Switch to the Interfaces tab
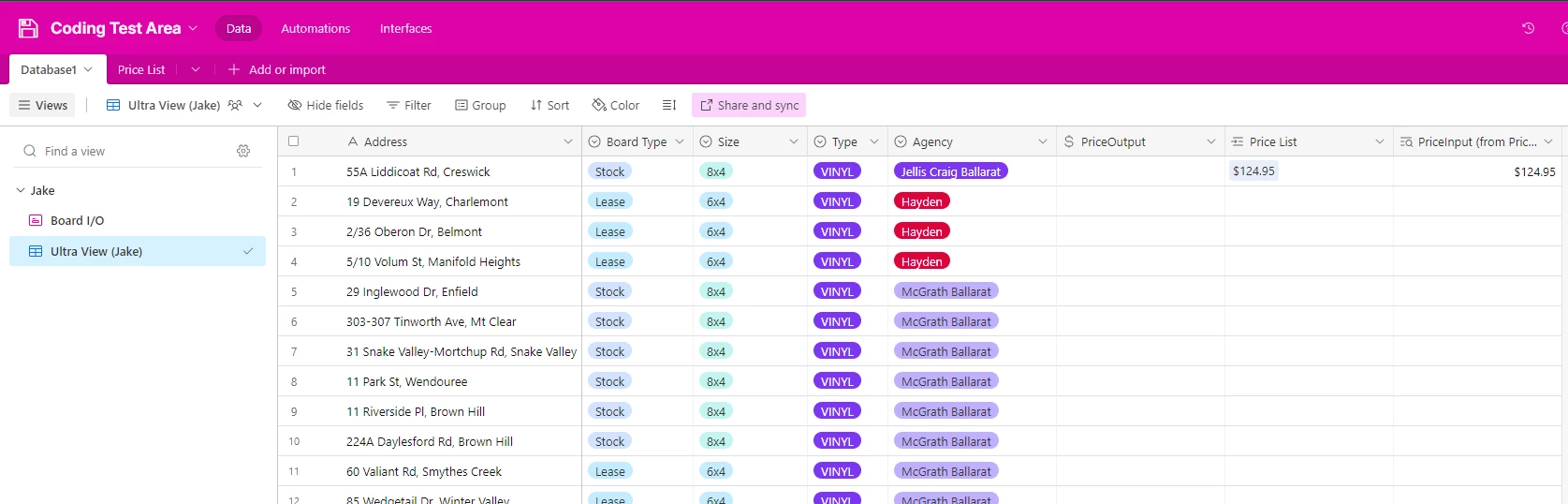The width and height of the screenshot is (1568, 504). pyautogui.click(x=405, y=28)
